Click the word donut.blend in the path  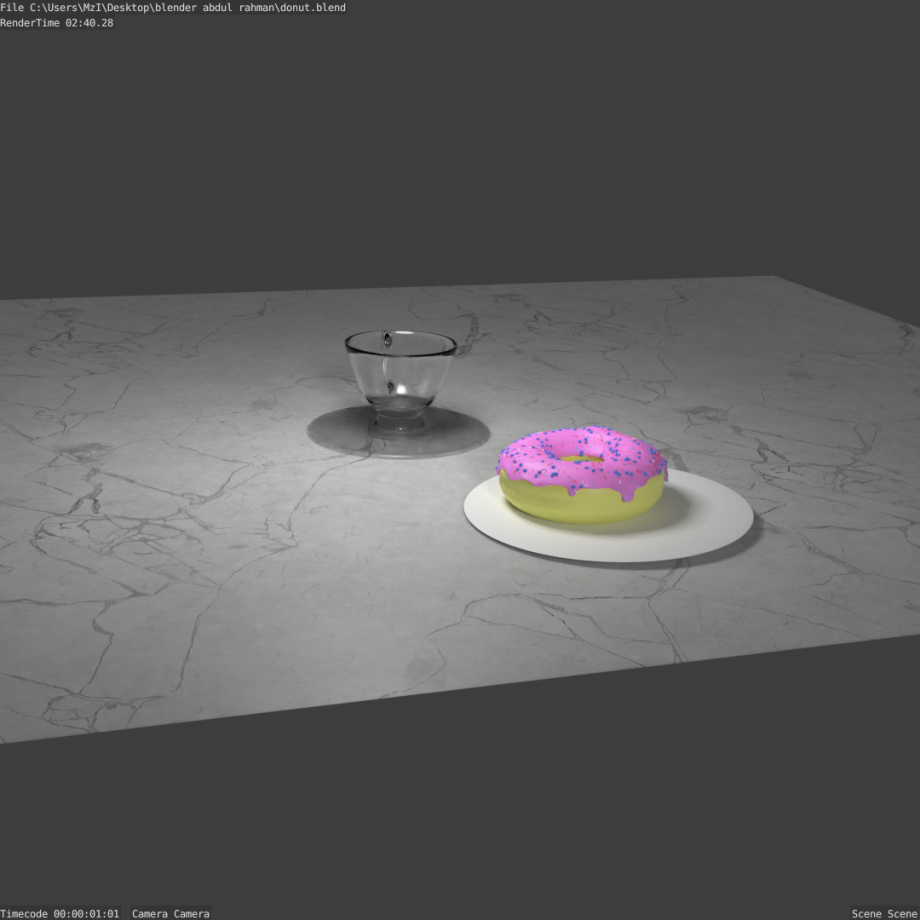[314, 7]
